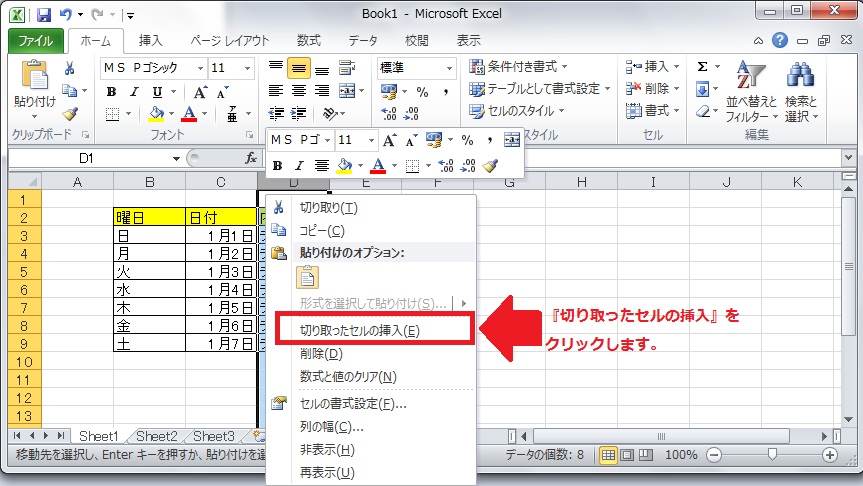The height and width of the screenshot is (486, 863).
Task: Toggle Bold in the ribbon font group
Action: 112,92
